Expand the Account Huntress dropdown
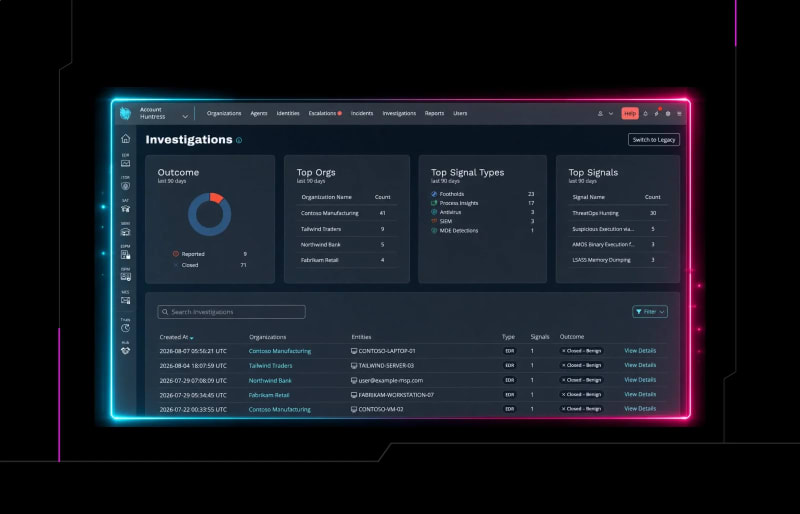This screenshot has width=800, height=514. pyautogui.click(x=185, y=116)
